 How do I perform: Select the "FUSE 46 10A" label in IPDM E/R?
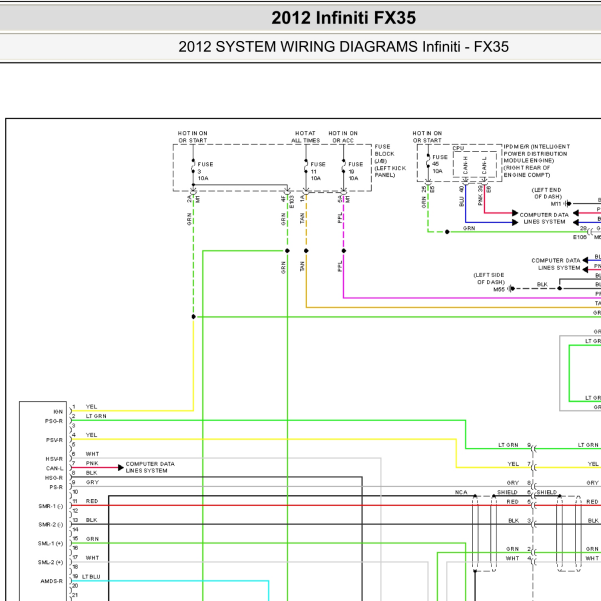click(439, 164)
